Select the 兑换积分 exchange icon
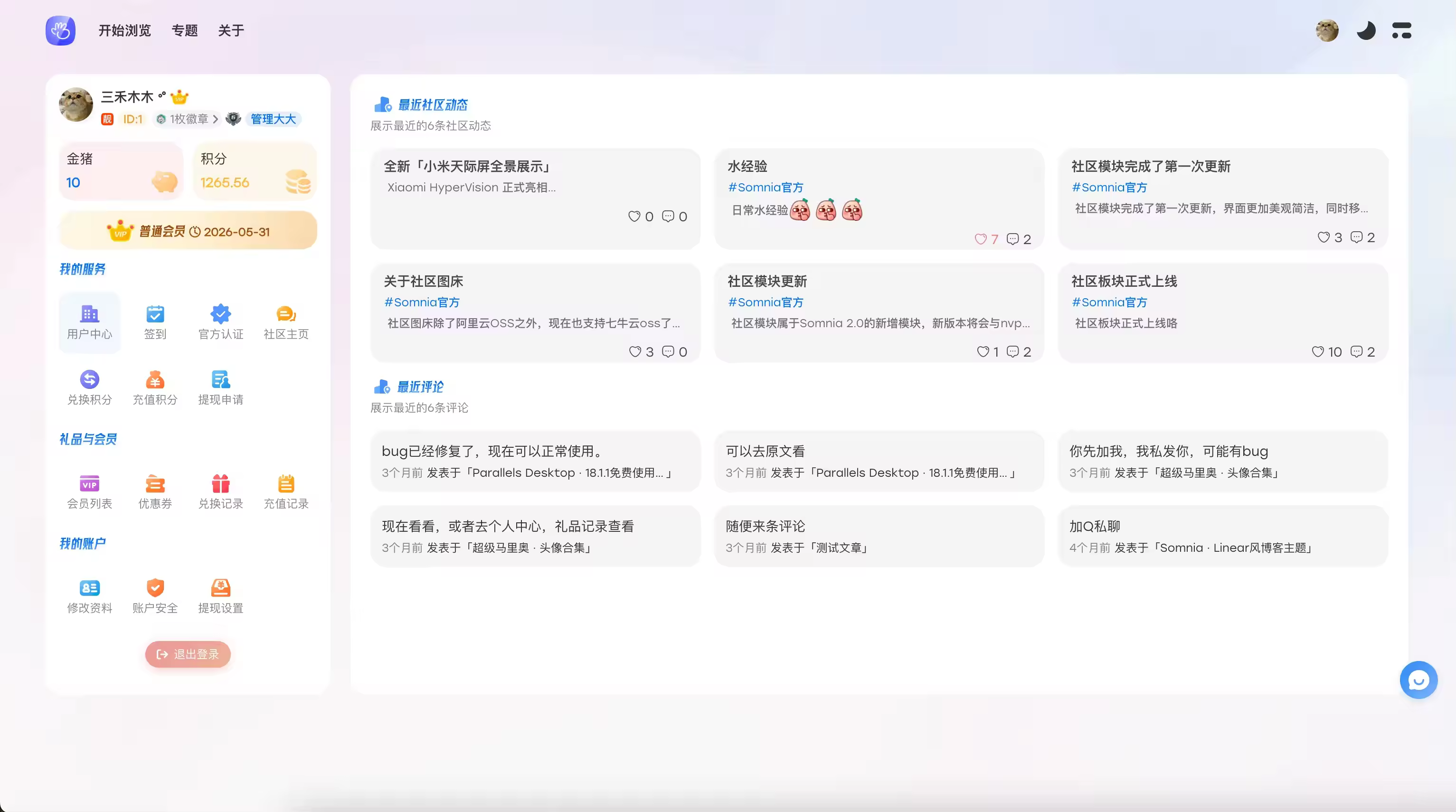 [89, 380]
